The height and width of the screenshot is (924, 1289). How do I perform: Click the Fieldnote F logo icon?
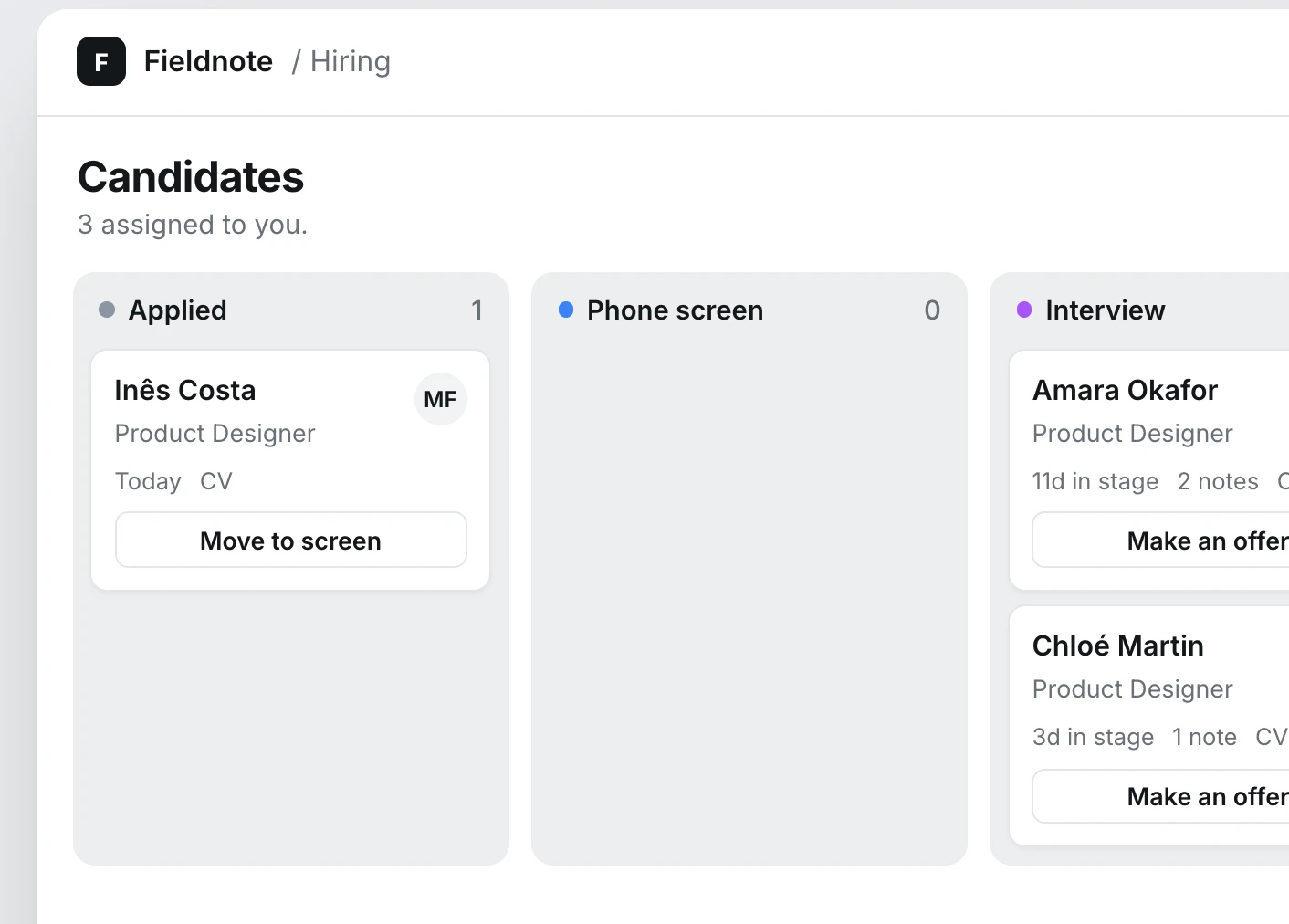click(101, 61)
